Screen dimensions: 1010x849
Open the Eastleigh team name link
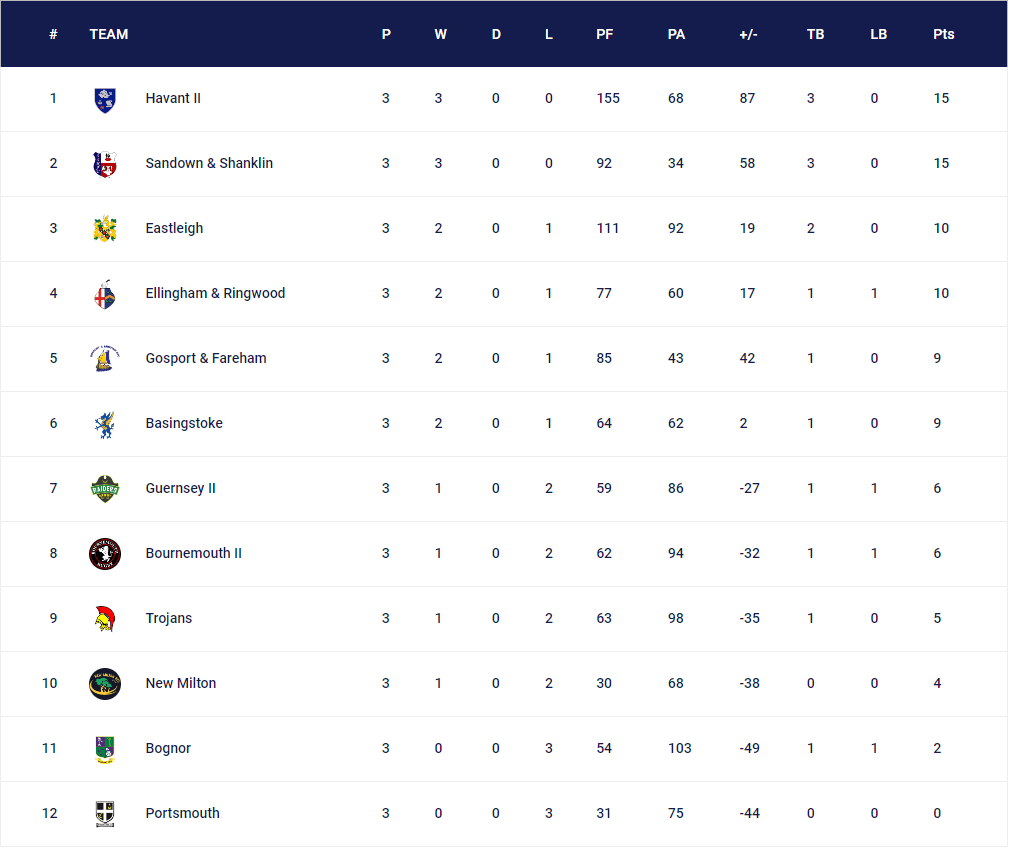174,229
